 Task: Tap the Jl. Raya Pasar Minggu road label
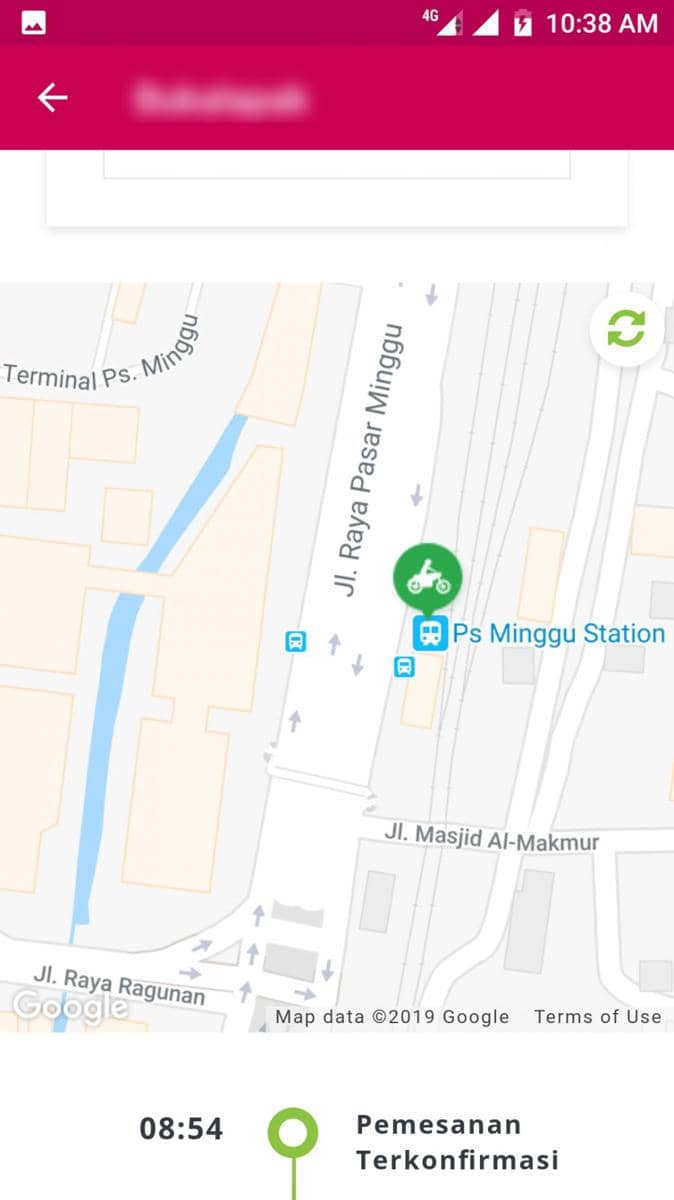(371, 459)
